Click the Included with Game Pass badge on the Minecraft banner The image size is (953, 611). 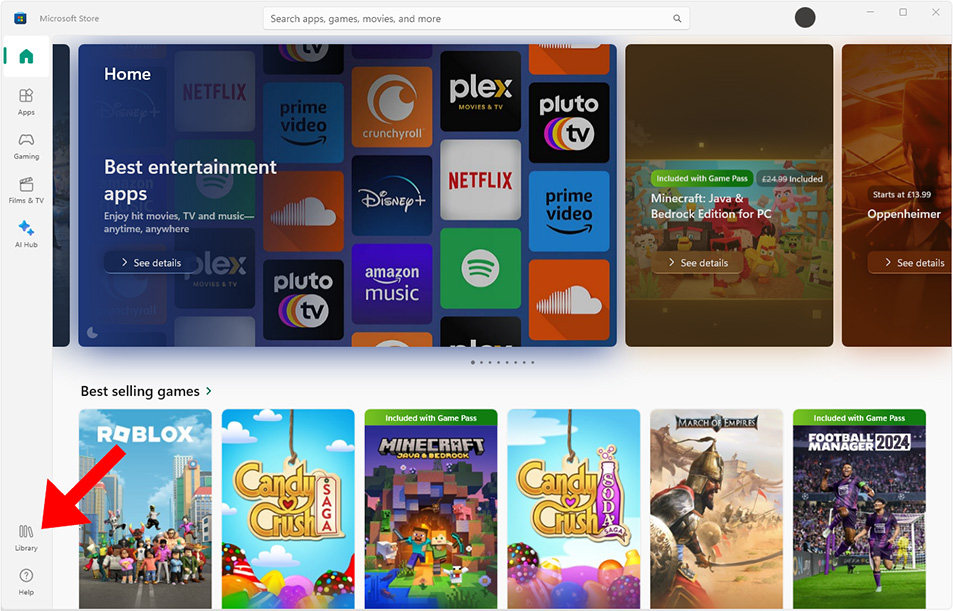[x=702, y=178]
